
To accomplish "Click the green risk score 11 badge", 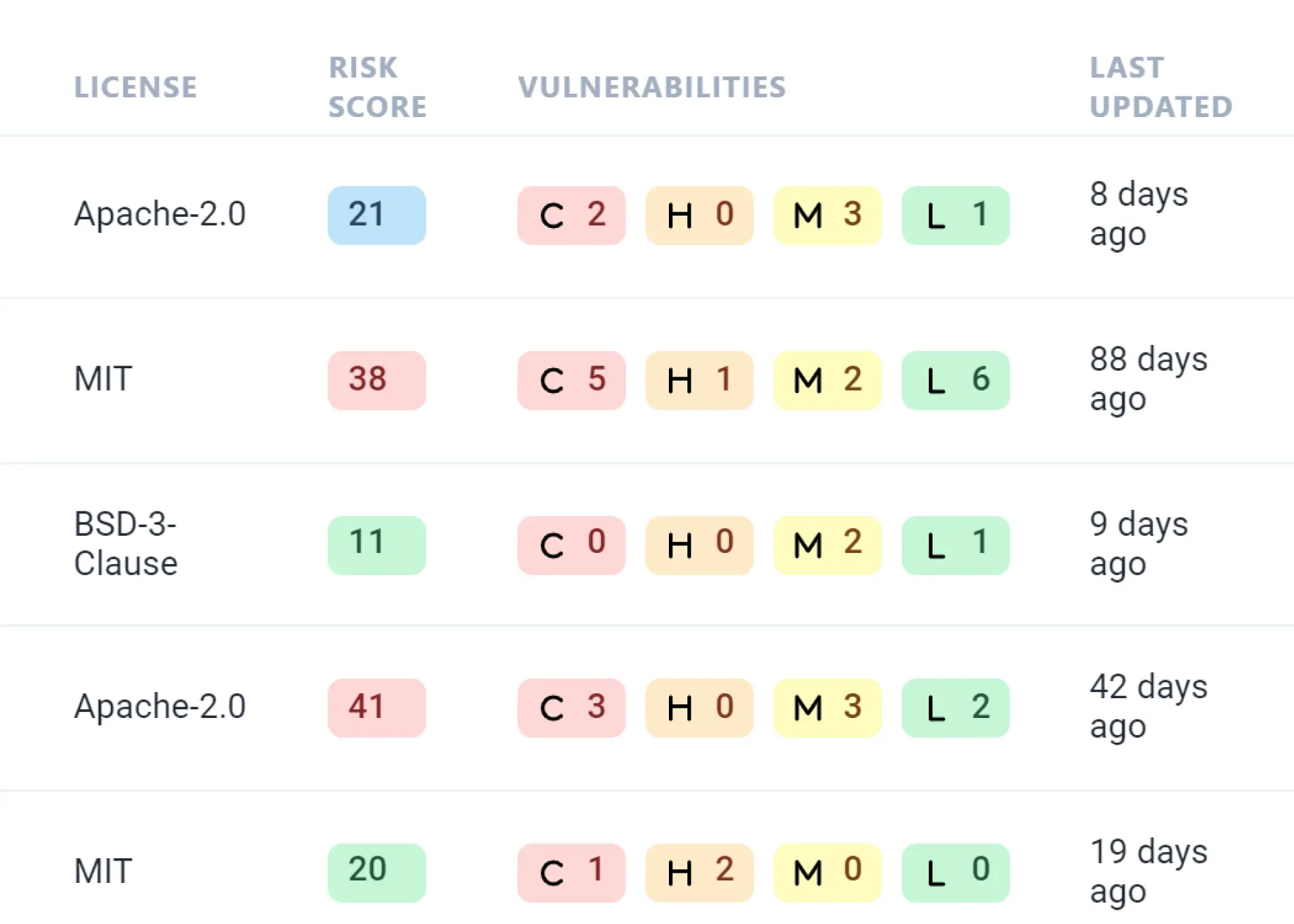I will [377, 546].
